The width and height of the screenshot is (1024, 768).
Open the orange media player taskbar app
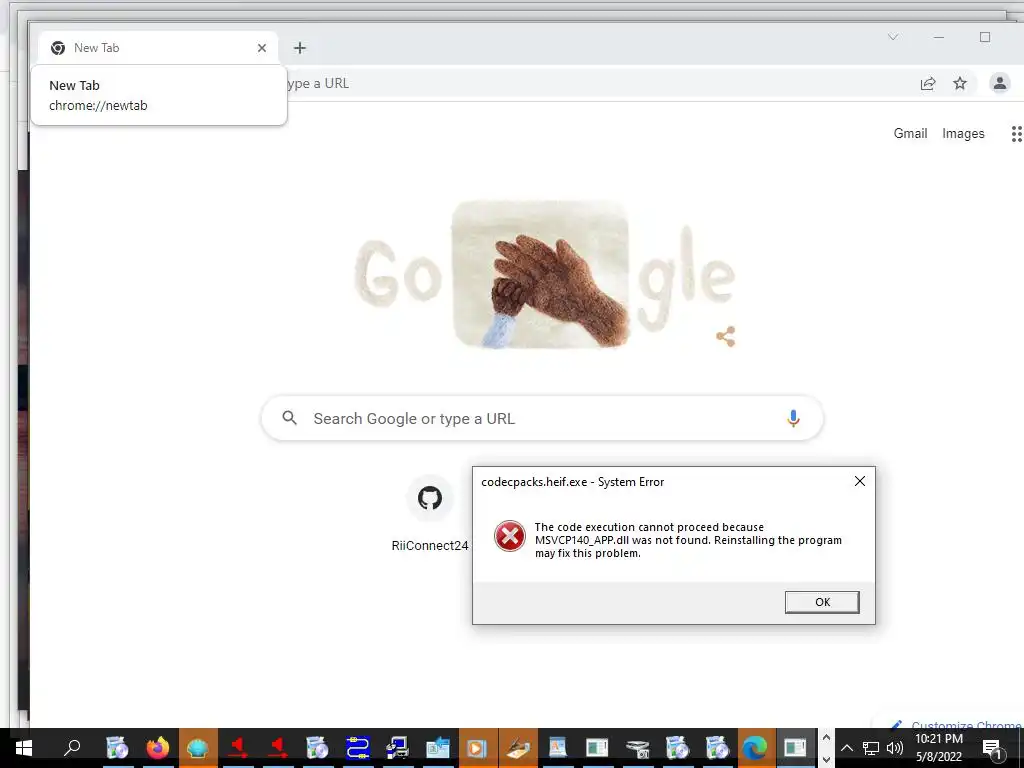pyautogui.click(x=477, y=748)
